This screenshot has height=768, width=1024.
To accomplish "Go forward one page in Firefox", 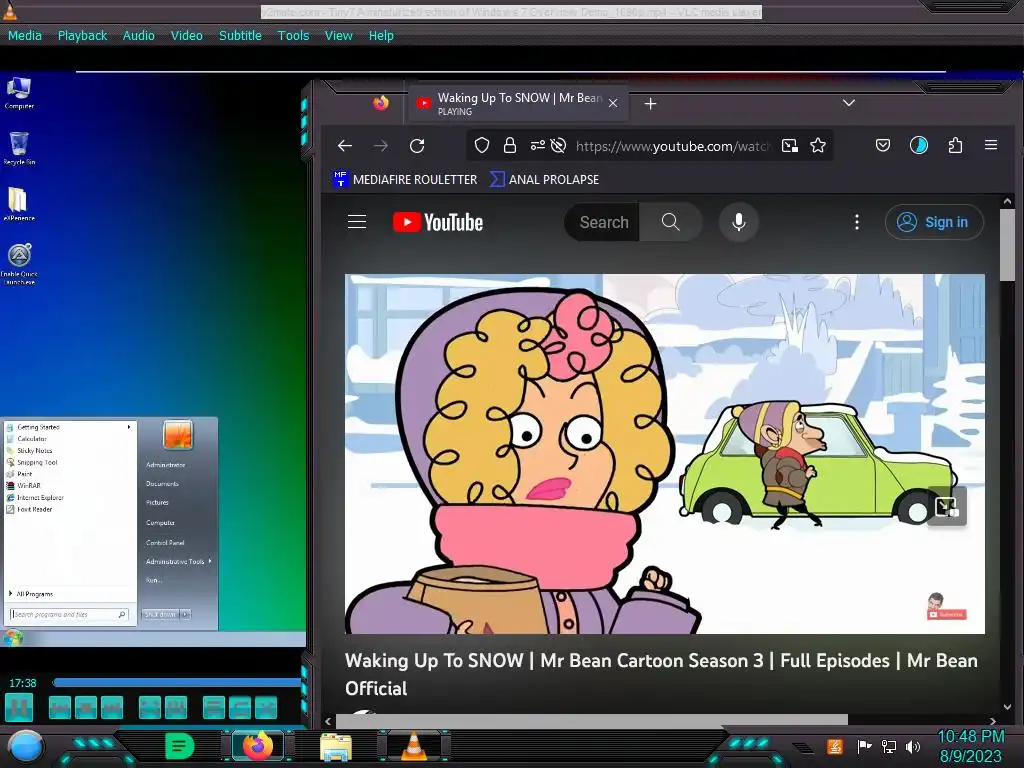I will (x=381, y=146).
